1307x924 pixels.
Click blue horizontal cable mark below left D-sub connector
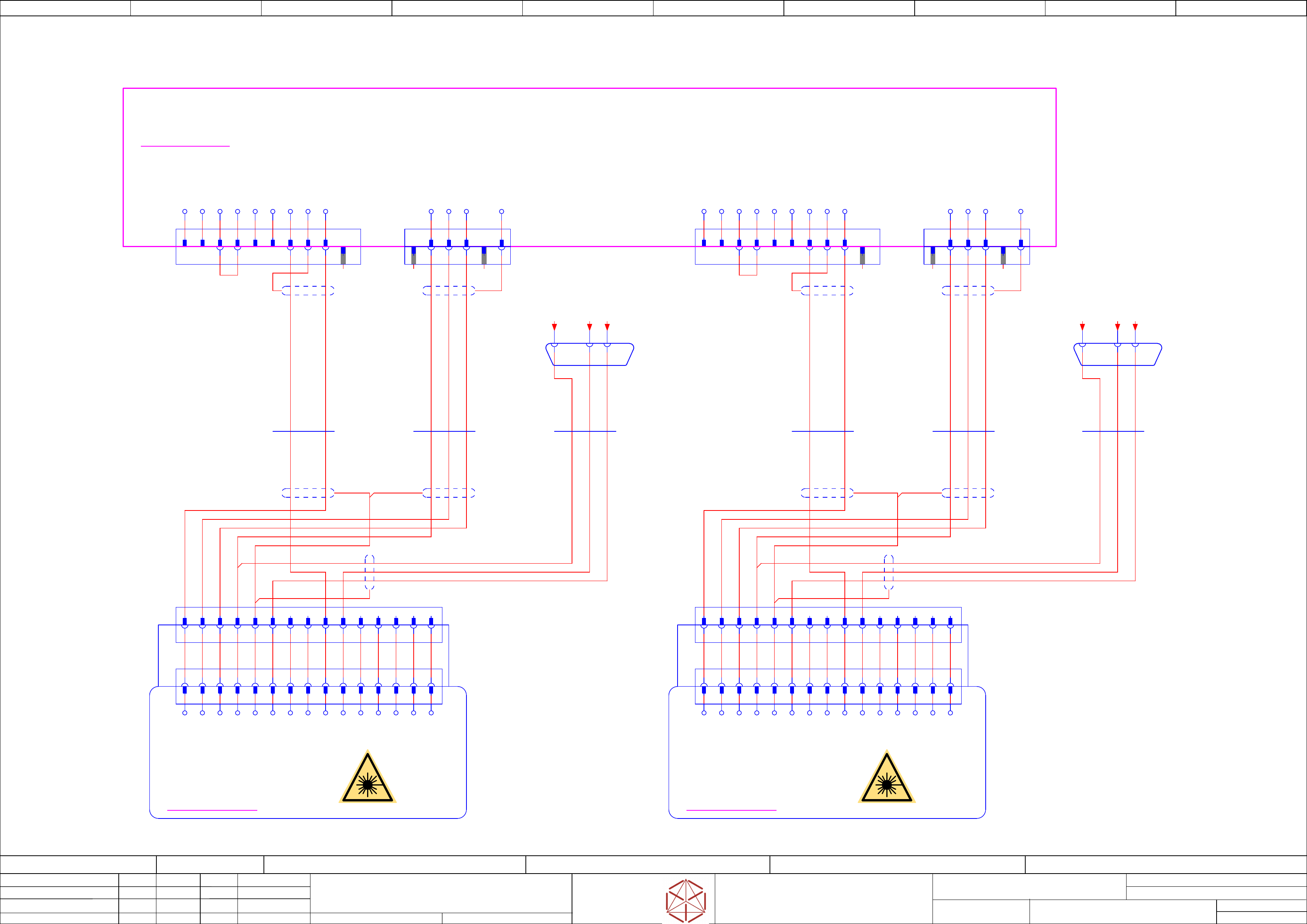(585, 431)
